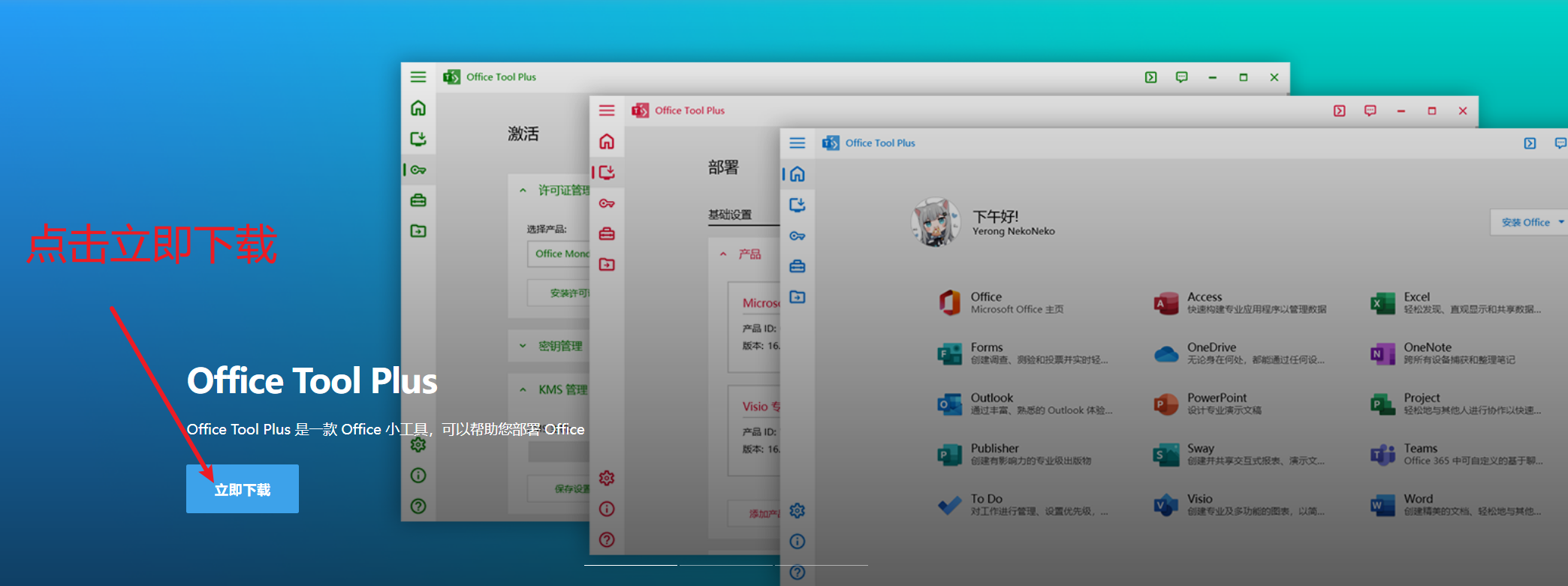
Task: Select the third carousel slide indicator
Action: (x=822, y=565)
